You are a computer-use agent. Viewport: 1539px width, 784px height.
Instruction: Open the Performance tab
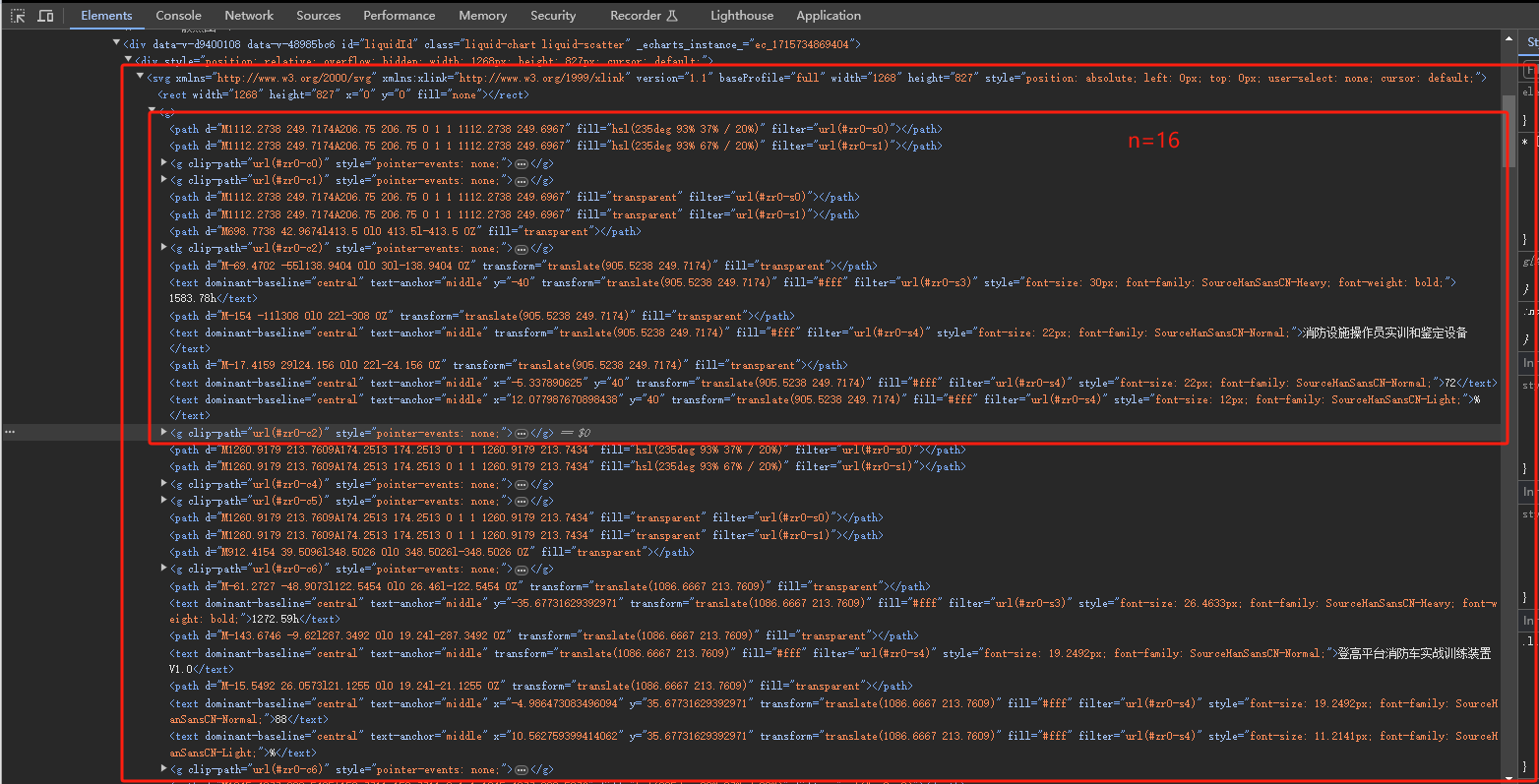pos(399,16)
